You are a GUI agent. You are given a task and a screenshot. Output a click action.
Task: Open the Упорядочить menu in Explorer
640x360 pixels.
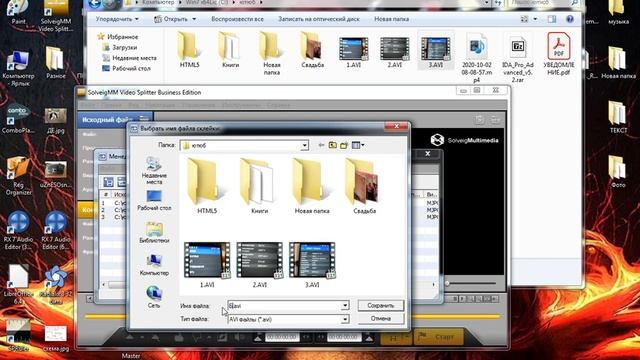coord(117,19)
